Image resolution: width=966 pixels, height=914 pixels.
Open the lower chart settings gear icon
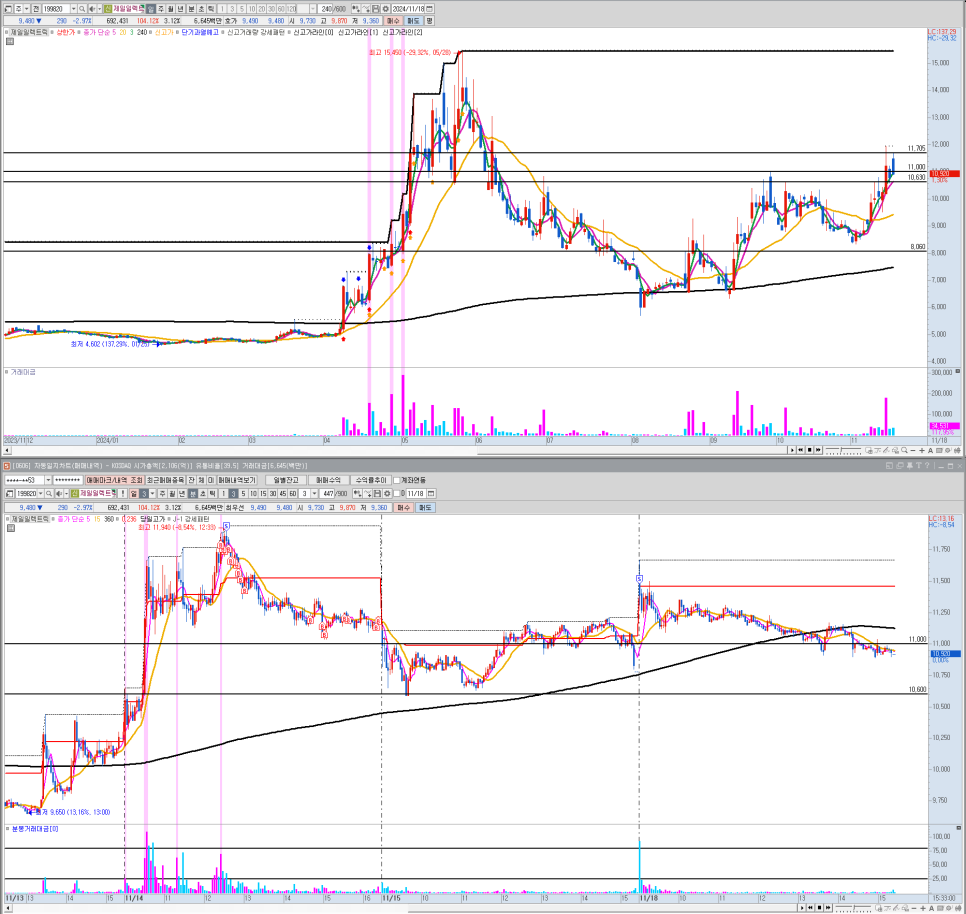click(x=388, y=493)
